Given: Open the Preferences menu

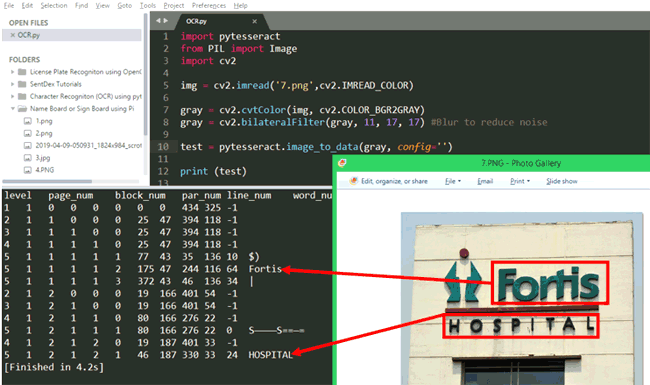Looking at the screenshot, I should (x=209, y=5).
